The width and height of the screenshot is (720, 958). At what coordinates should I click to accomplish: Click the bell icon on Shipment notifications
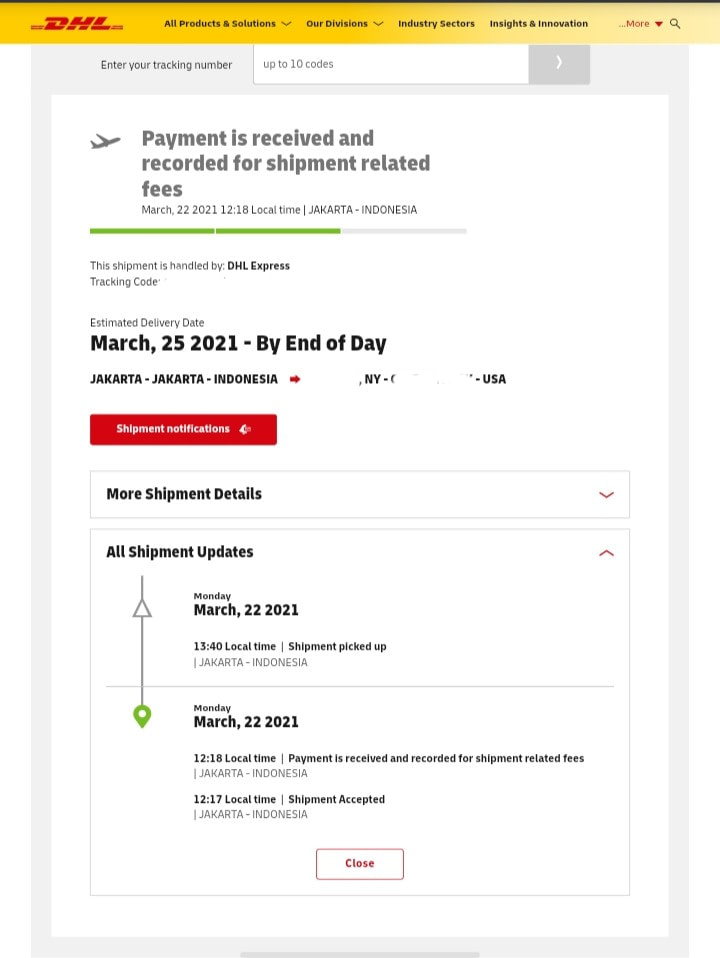(x=245, y=430)
